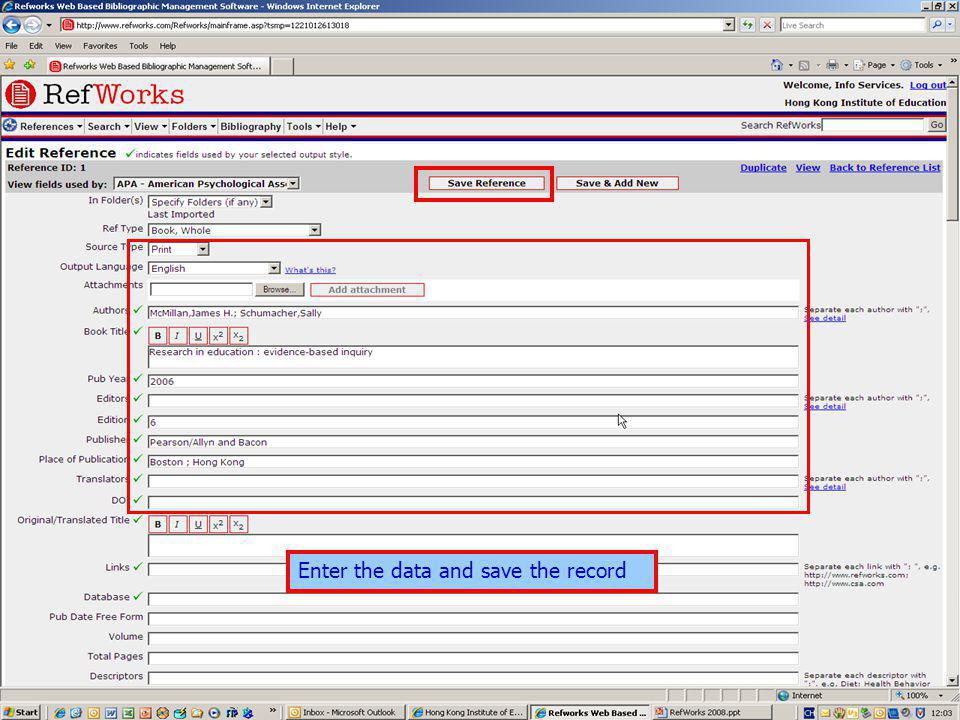The height and width of the screenshot is (720, 960).
Task: Click the Stop loading X icon
Action: [767, 25]
